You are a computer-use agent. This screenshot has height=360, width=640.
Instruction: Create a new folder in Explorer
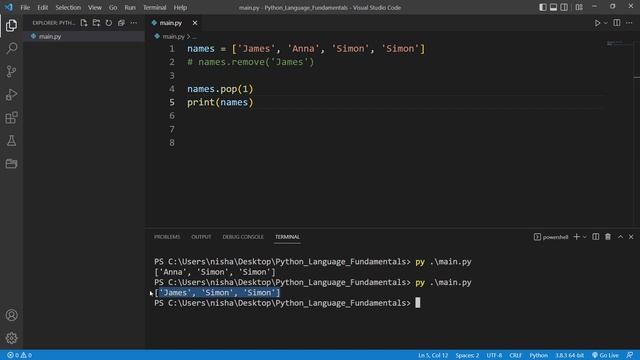[96, 23]
